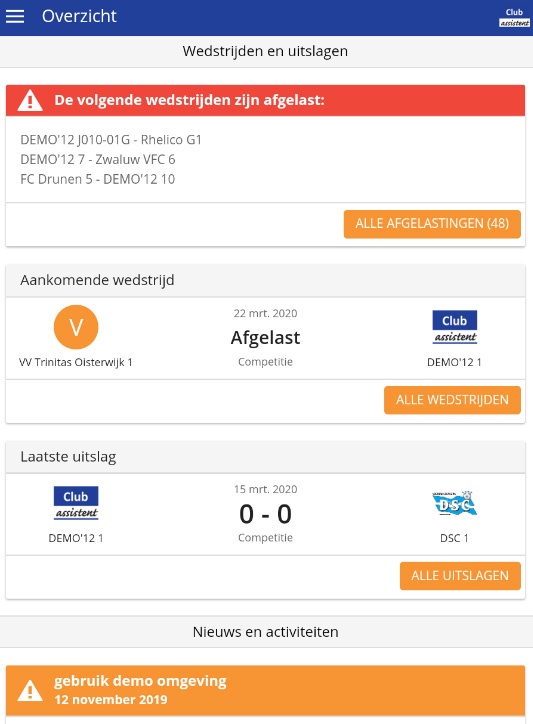Click the warning triangle in red cancellation banner
533x724 pixels.
(x=30, y=100)
